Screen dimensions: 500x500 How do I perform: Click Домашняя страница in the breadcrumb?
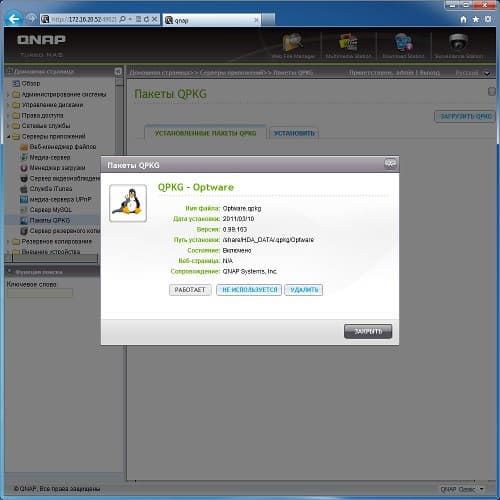click(160, 73)
